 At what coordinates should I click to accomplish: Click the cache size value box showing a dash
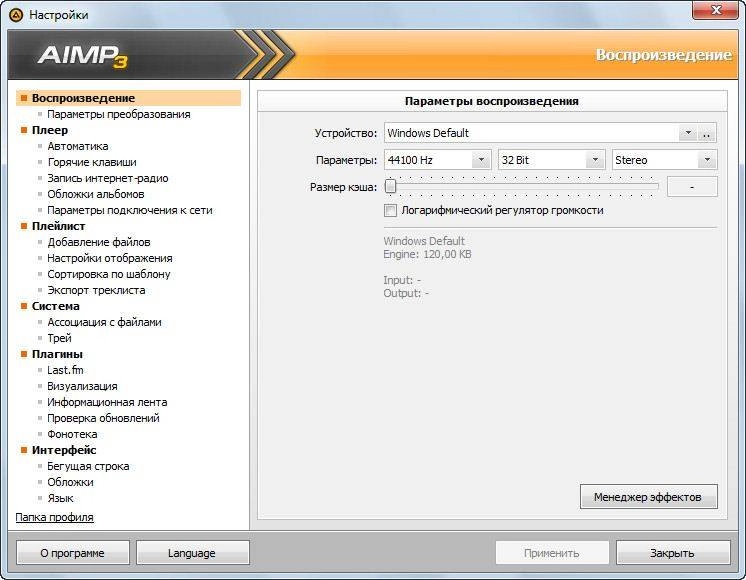click(x=692, y=187)
